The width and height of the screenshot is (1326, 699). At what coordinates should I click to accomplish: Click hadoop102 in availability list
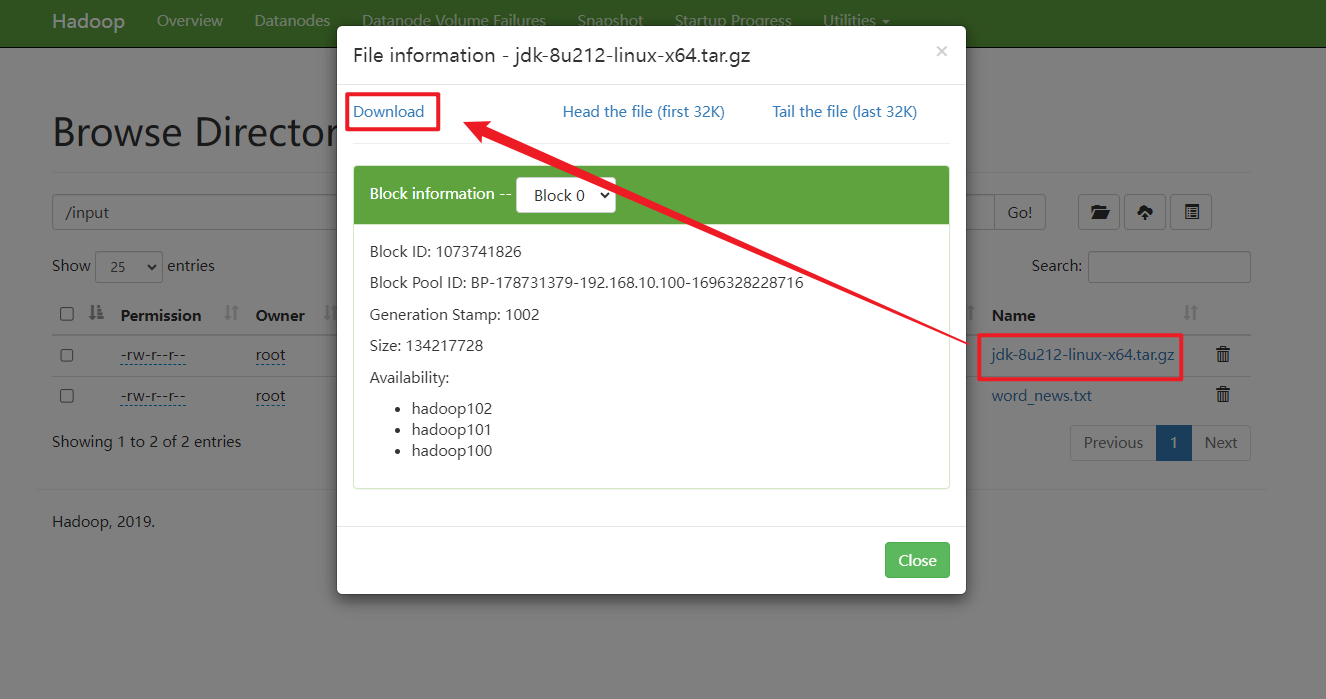click(452, 408)
